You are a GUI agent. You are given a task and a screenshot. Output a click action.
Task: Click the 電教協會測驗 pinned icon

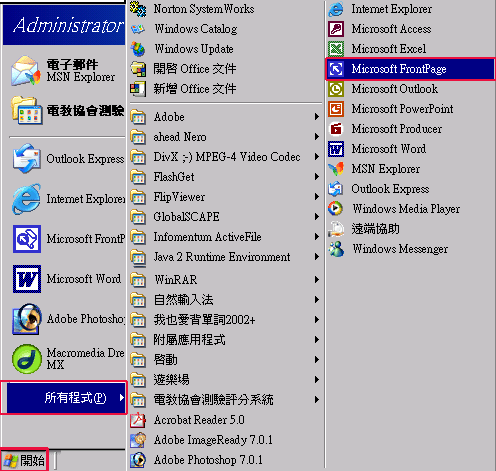(27, 110)
